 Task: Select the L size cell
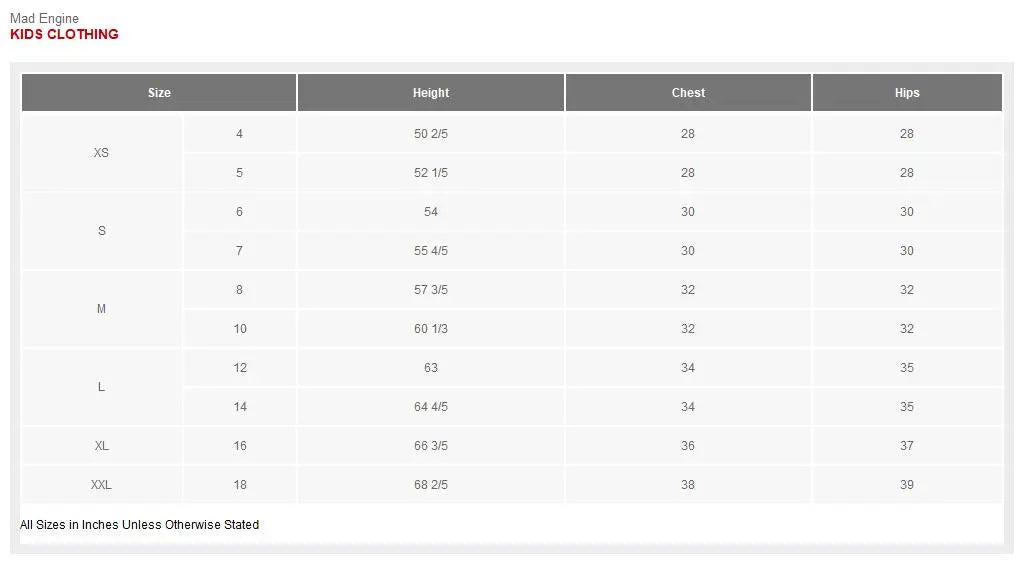(x=101, y=387)
